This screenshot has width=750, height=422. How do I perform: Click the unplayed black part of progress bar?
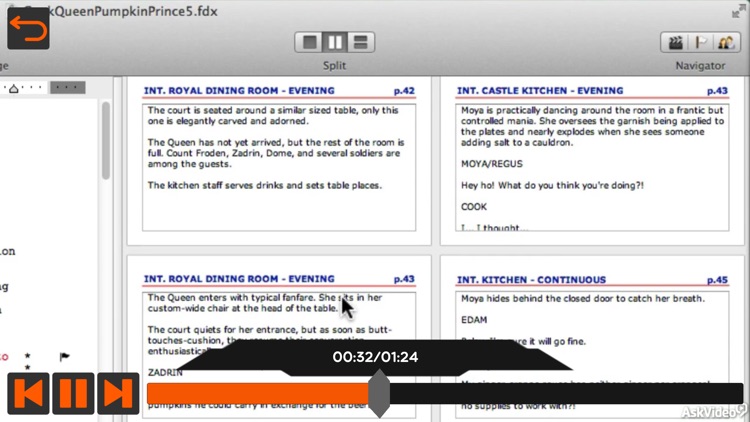click(x=566, y=393)
